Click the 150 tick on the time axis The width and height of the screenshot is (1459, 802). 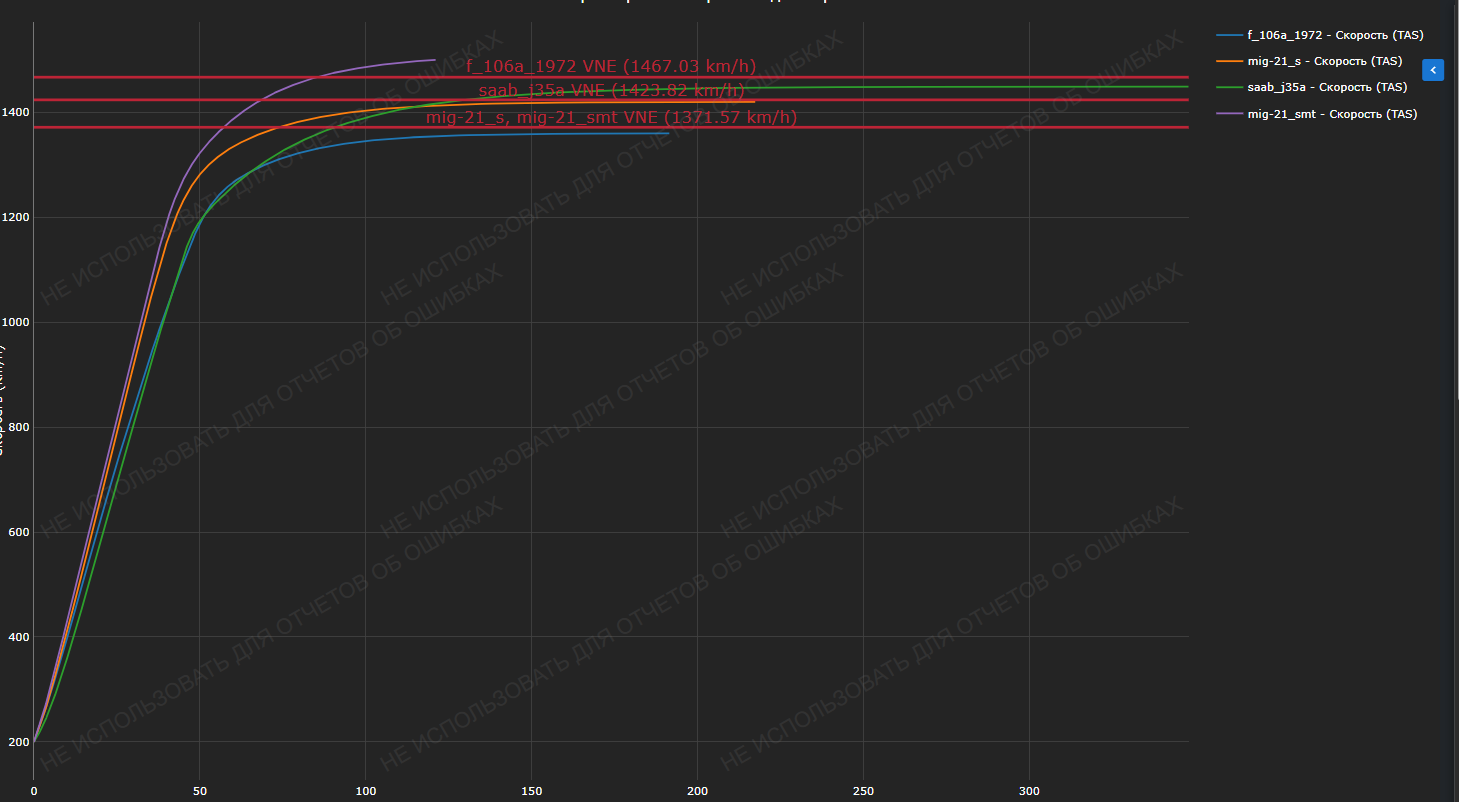point(531,792)
